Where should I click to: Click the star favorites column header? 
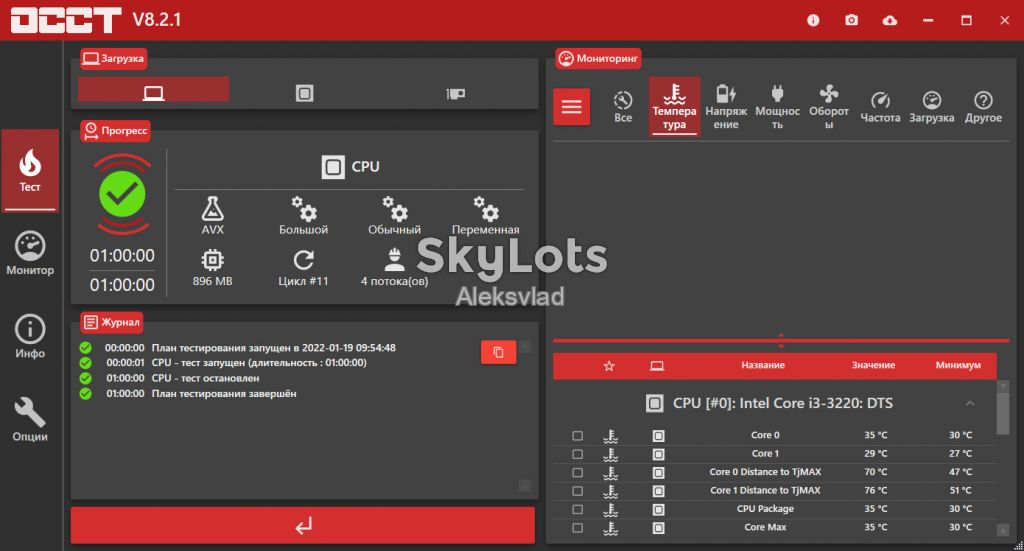[x=609, y=366]
